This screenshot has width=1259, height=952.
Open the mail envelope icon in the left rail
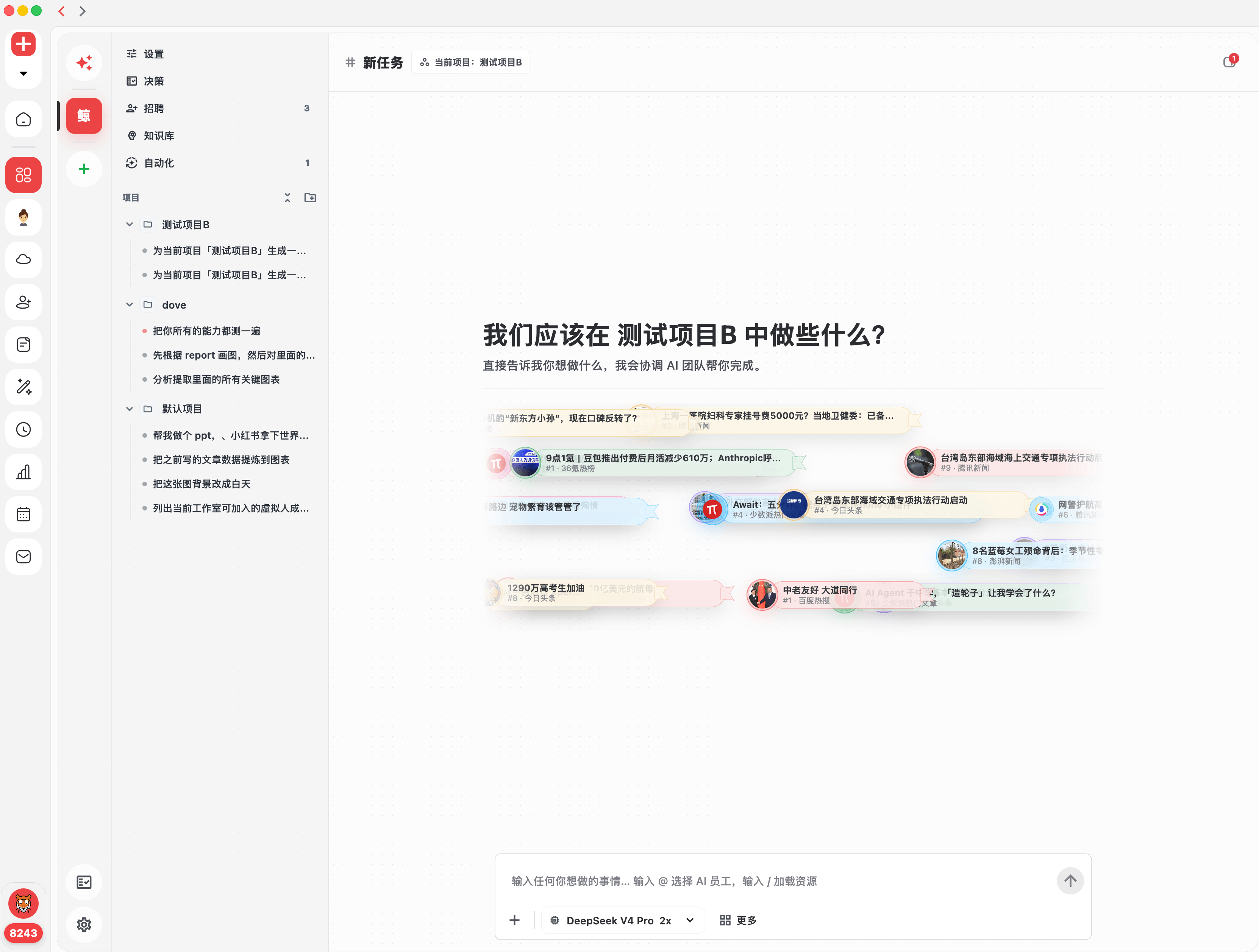click(23, 557)
